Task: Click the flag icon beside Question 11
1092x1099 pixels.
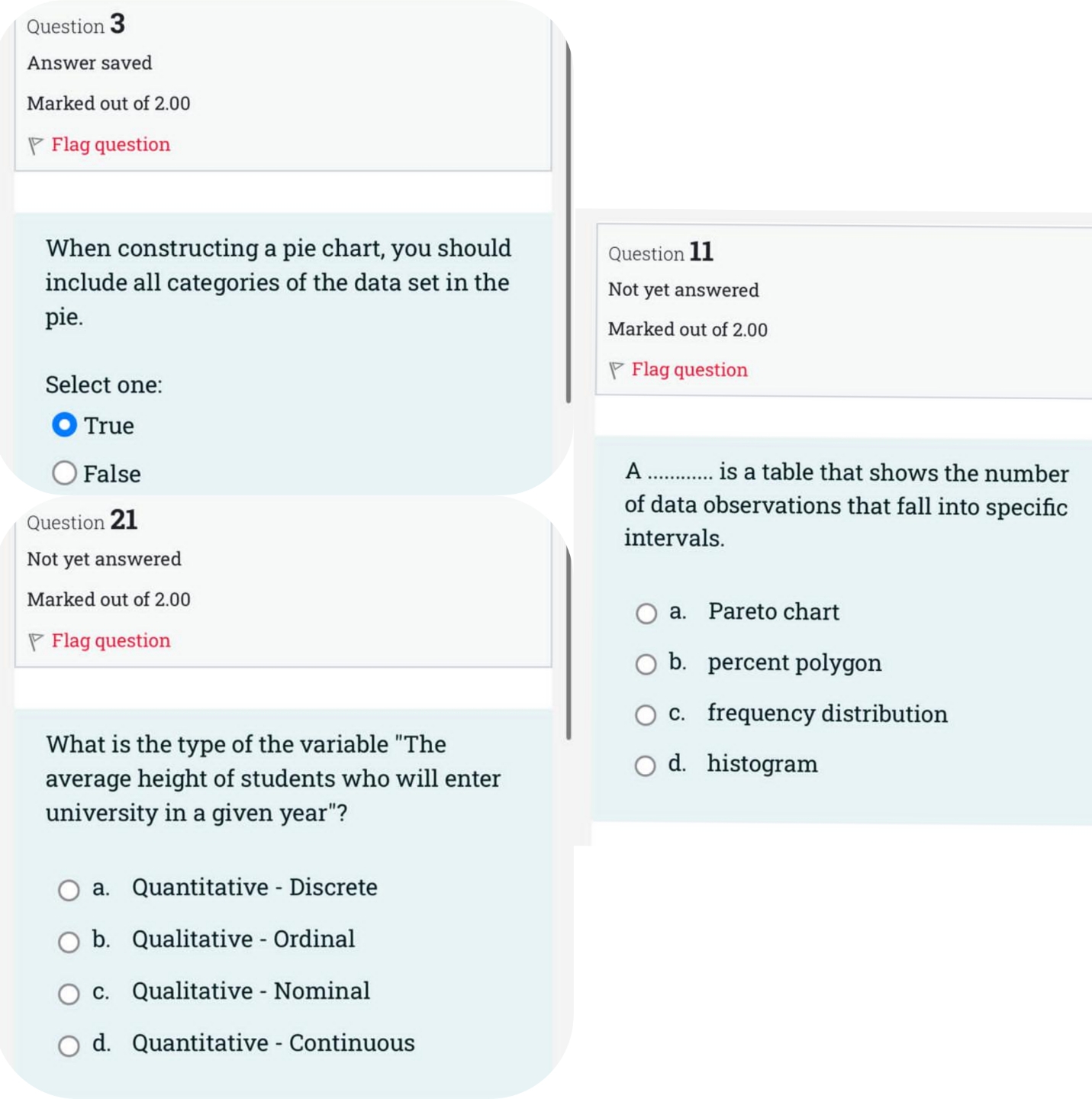Action: [x=616, y=369]
